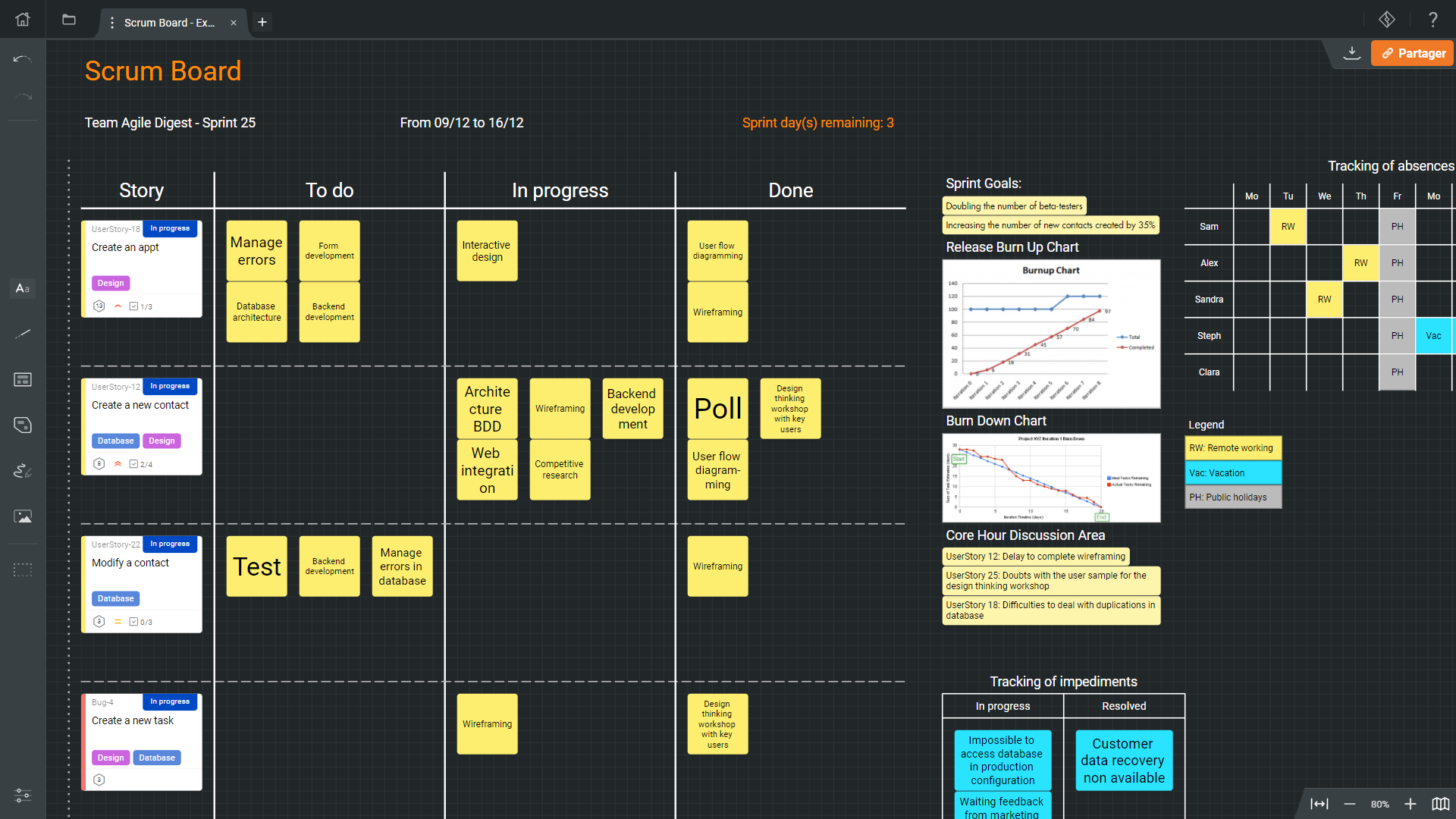Expand priority chevron on UserStory-18 card
The image size is (1456, 819).
(118, 306)
